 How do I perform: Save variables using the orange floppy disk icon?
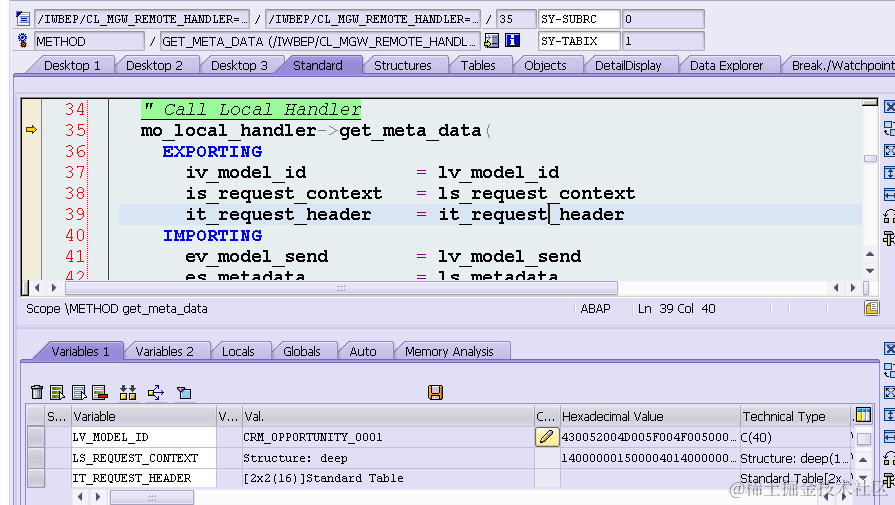[436, 392]
